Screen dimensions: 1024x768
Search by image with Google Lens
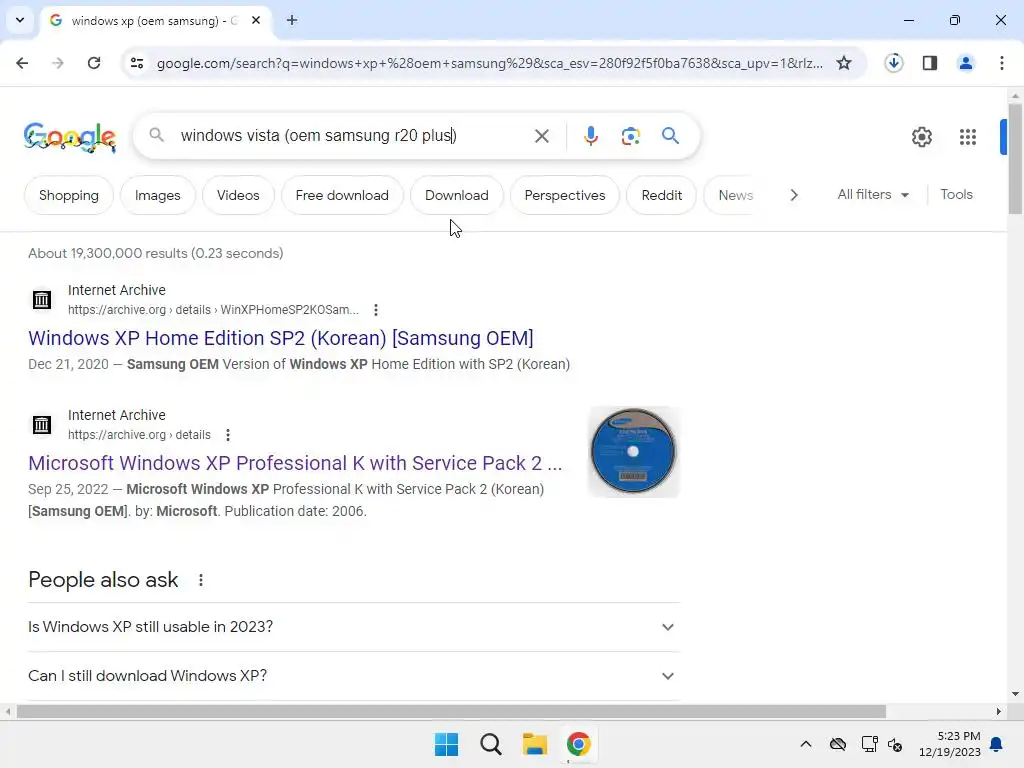[x=630, y=136]
